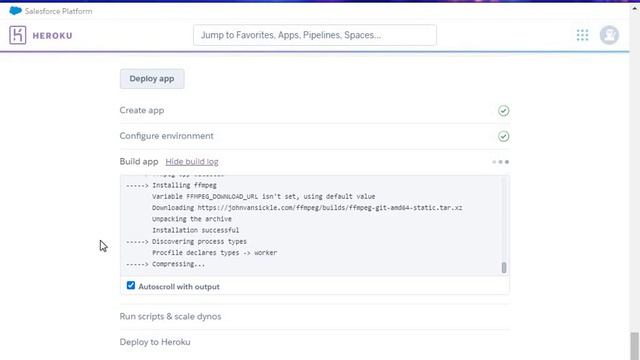The height and width of the screenshot is (360, 640).
Task: Click the Build app progress dots indicator
Action: (x=500, y=162)
